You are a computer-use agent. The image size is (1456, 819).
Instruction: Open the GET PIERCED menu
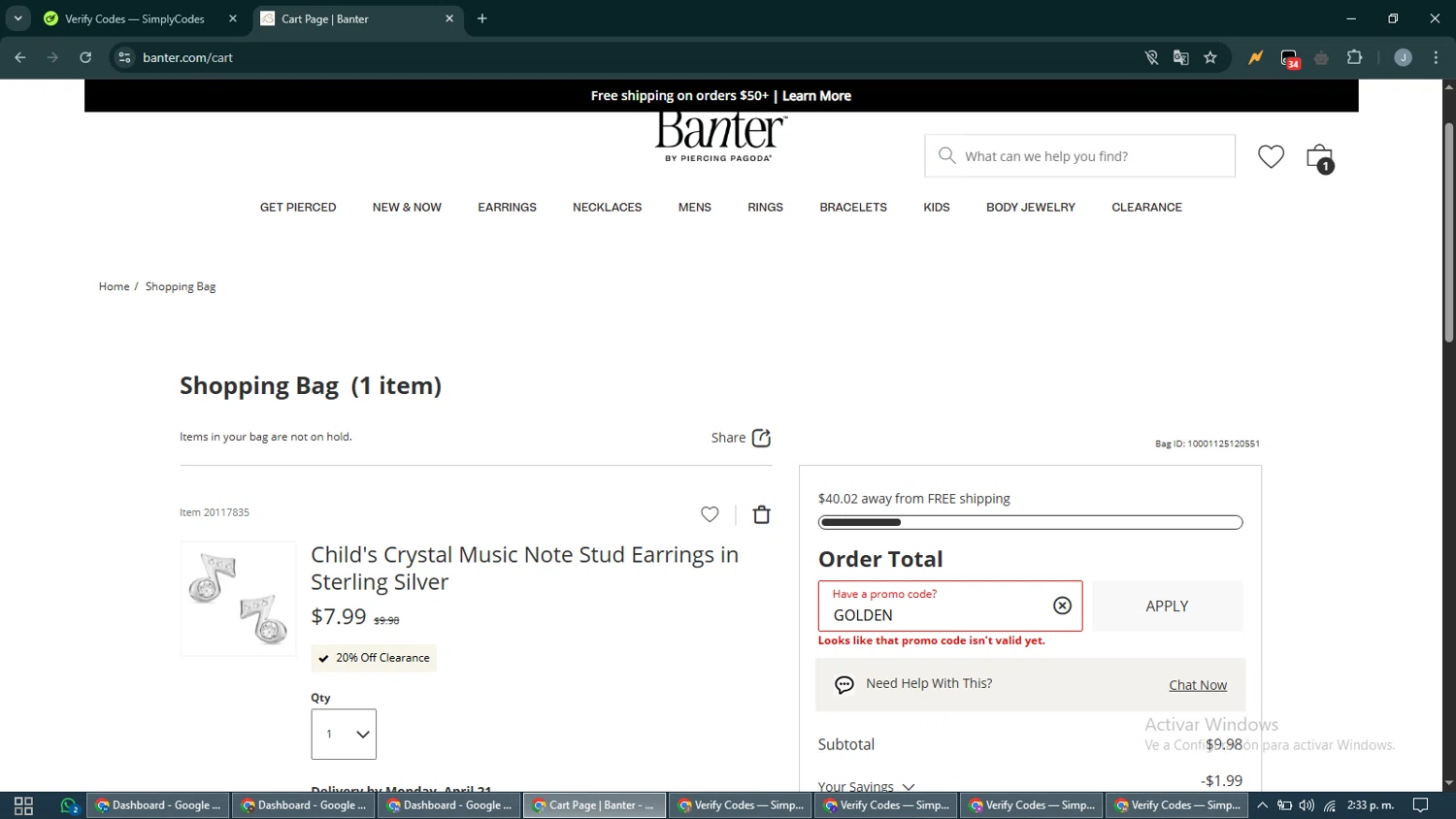(298, 208)
